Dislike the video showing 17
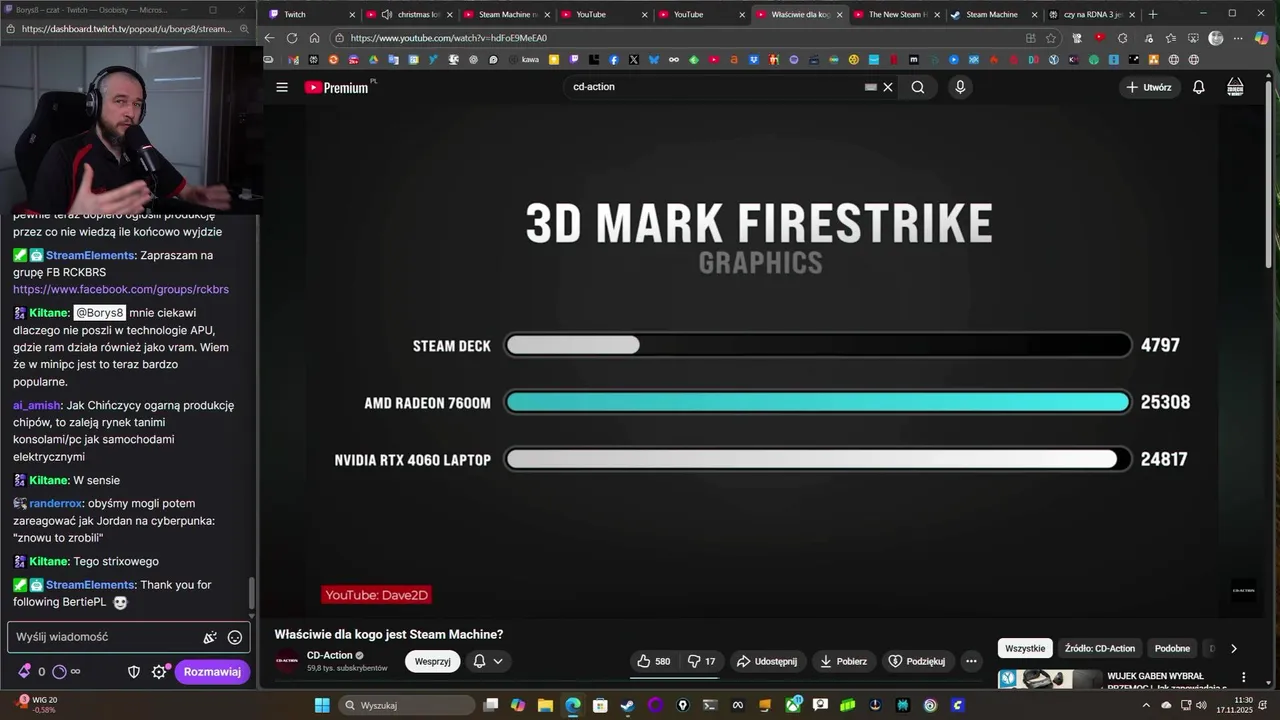The image size is (1280, 720). coord(701,661)
